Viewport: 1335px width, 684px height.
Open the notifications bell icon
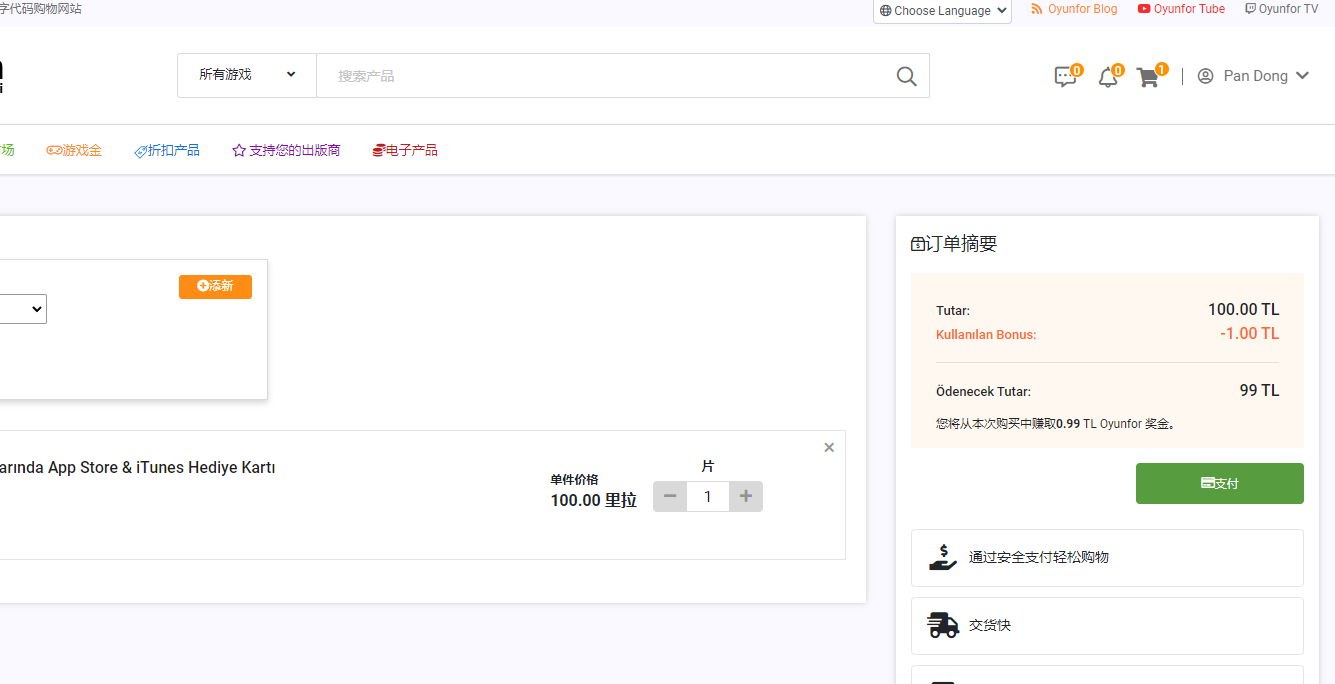click(1108, 77)
